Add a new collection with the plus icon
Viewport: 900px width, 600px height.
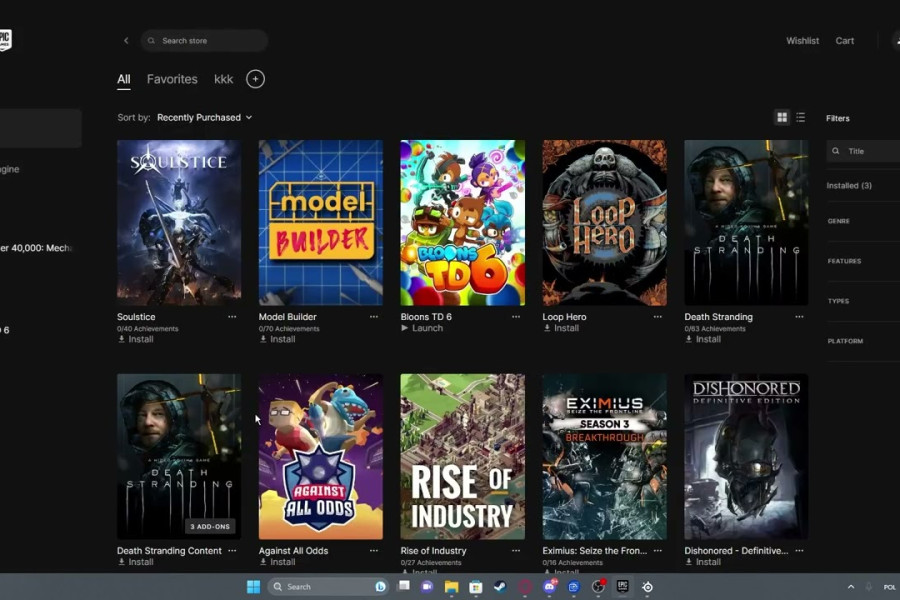255,79
